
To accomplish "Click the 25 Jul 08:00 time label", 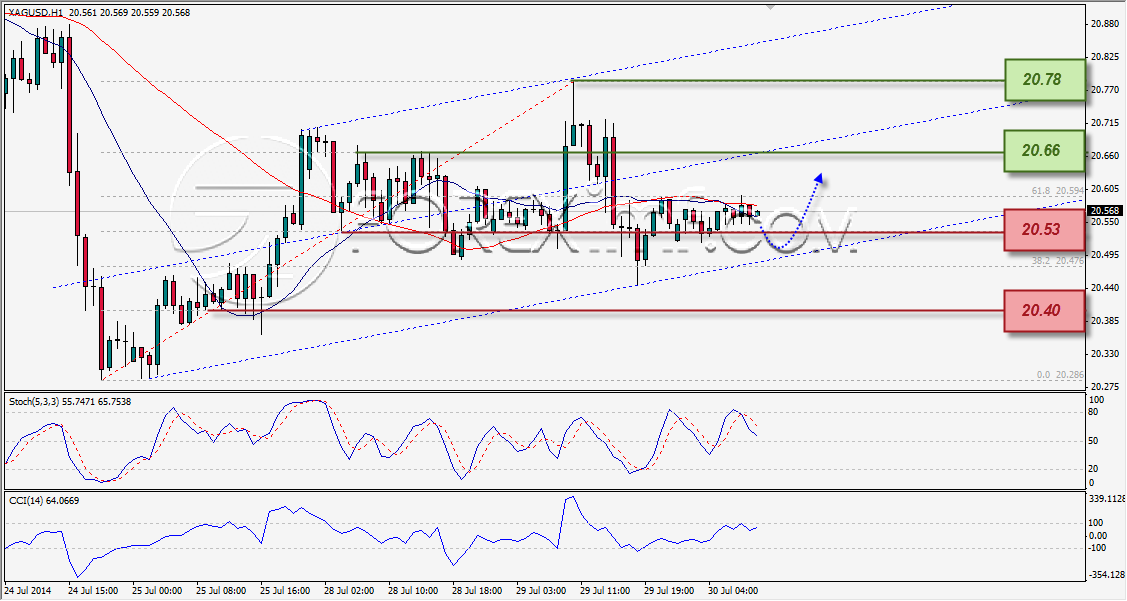I will (x=221, y=590).
